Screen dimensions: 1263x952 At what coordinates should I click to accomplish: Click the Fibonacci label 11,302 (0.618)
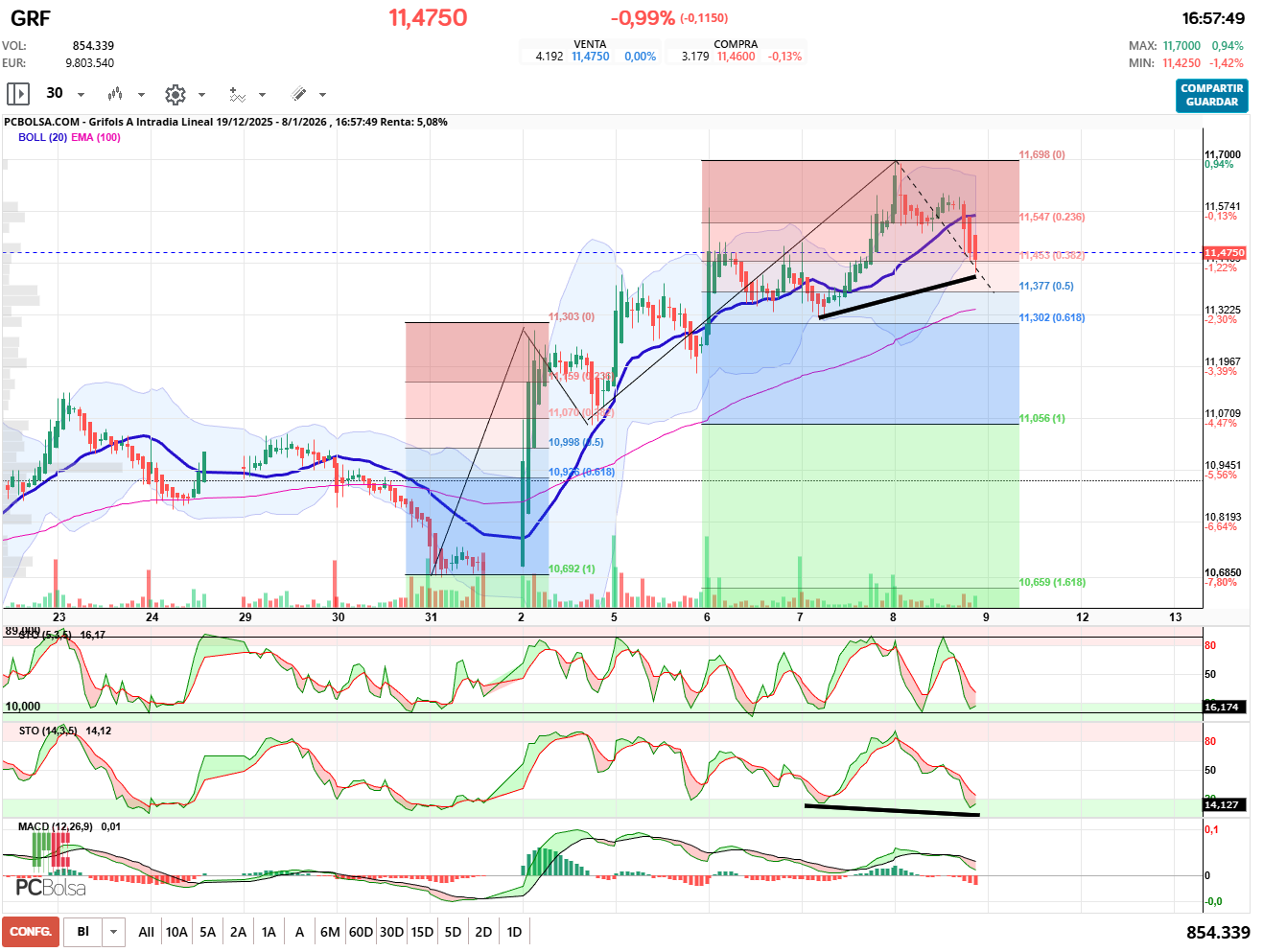[1052, 317]
